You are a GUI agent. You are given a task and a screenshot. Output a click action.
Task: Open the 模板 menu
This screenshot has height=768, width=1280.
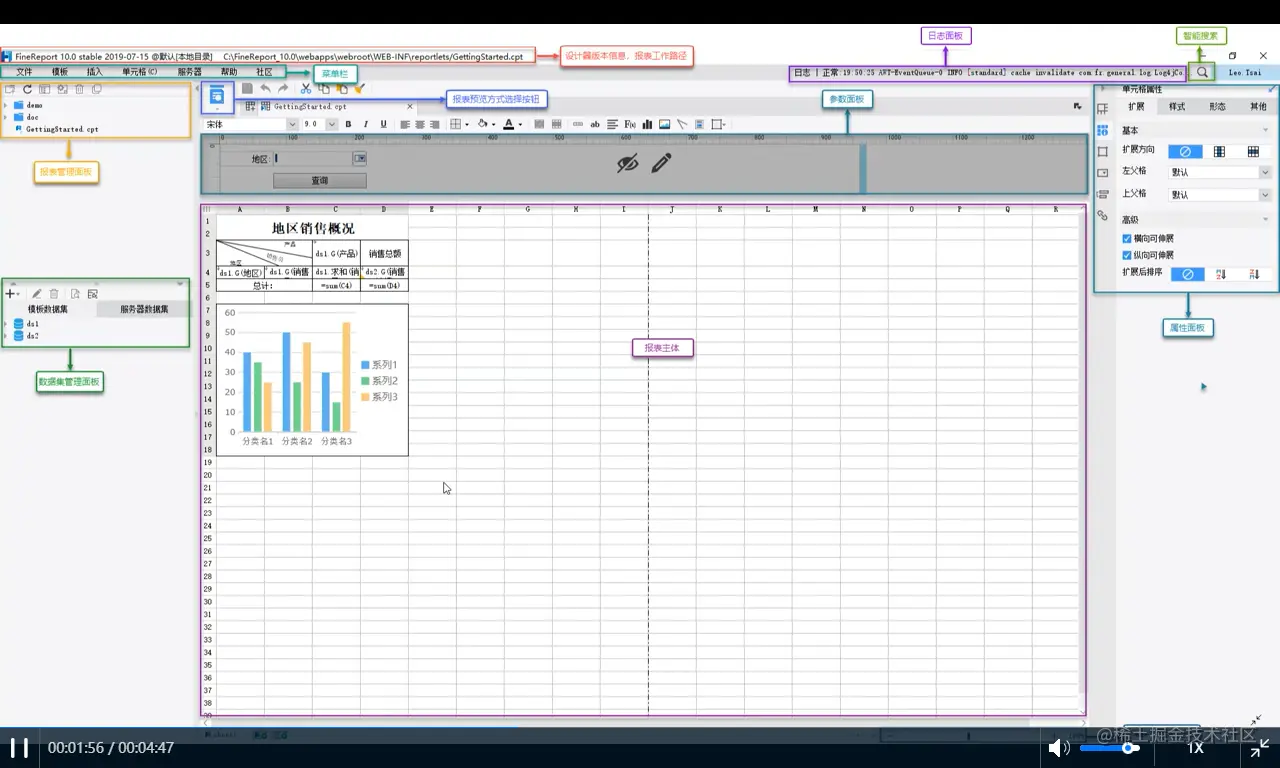tap(60, 72)
